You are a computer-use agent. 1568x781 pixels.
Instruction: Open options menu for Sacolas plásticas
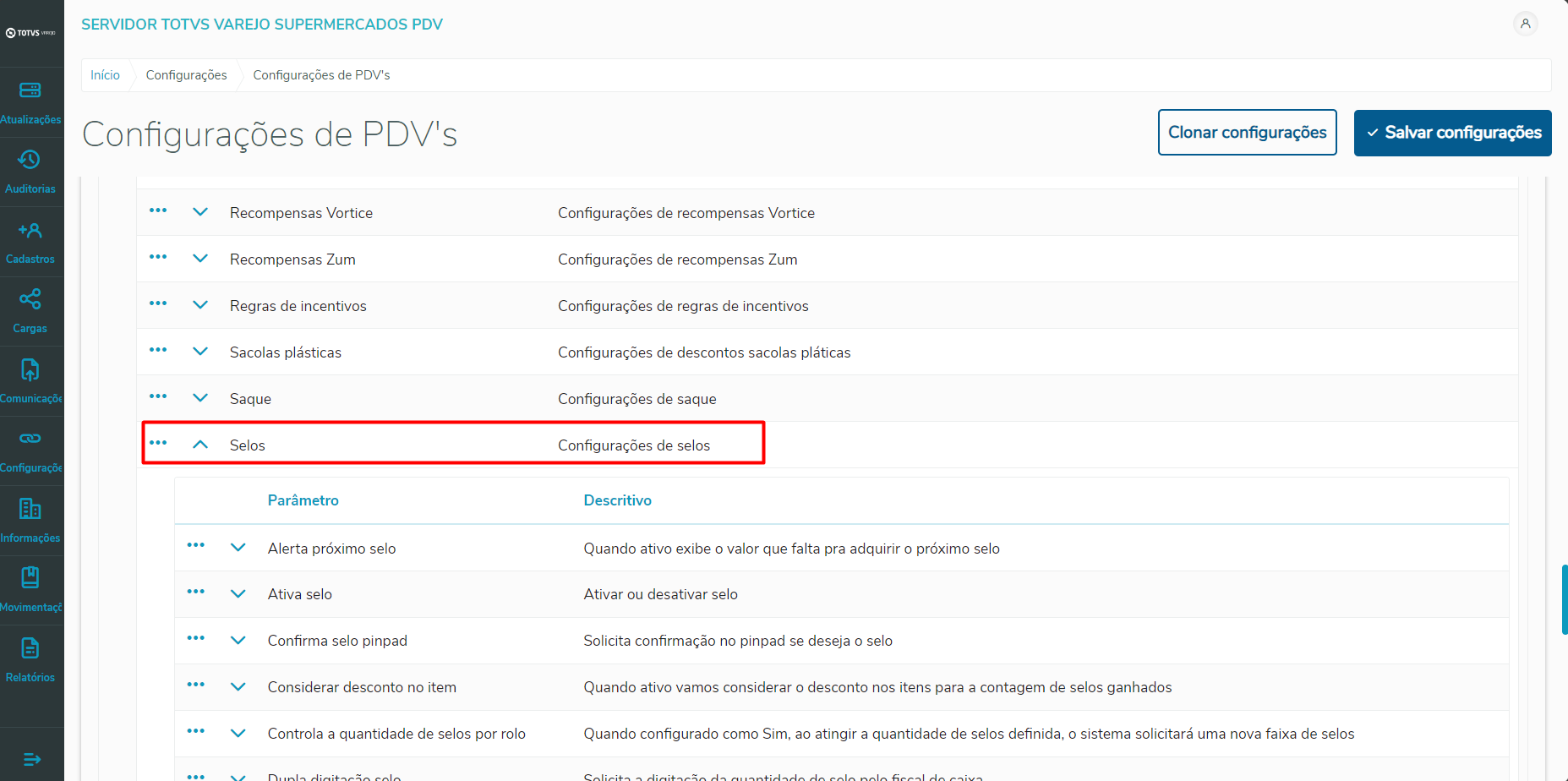click(x=158, y=350)
